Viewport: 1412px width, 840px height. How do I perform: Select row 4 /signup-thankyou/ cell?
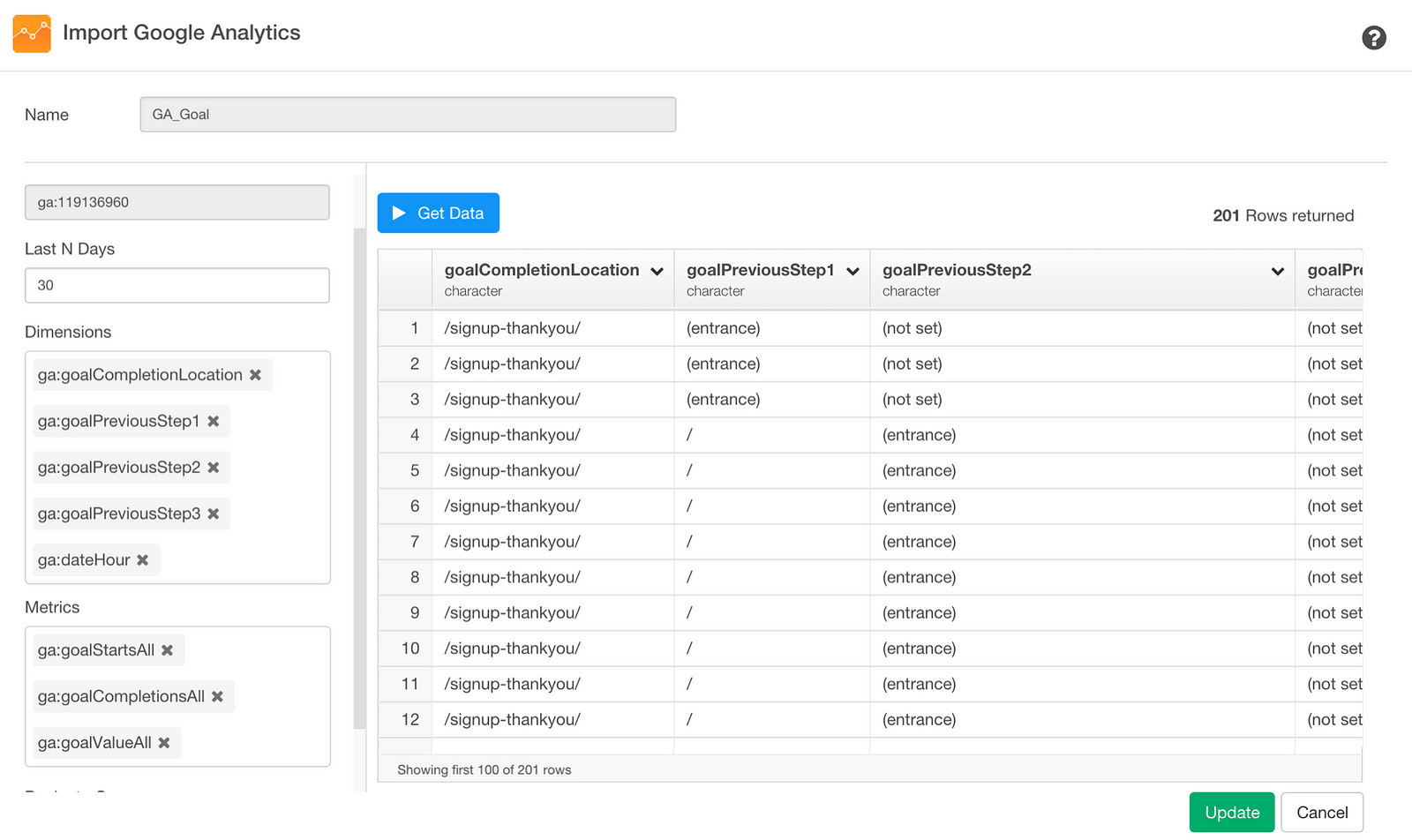pyautogui.click(x=552, y=435)
